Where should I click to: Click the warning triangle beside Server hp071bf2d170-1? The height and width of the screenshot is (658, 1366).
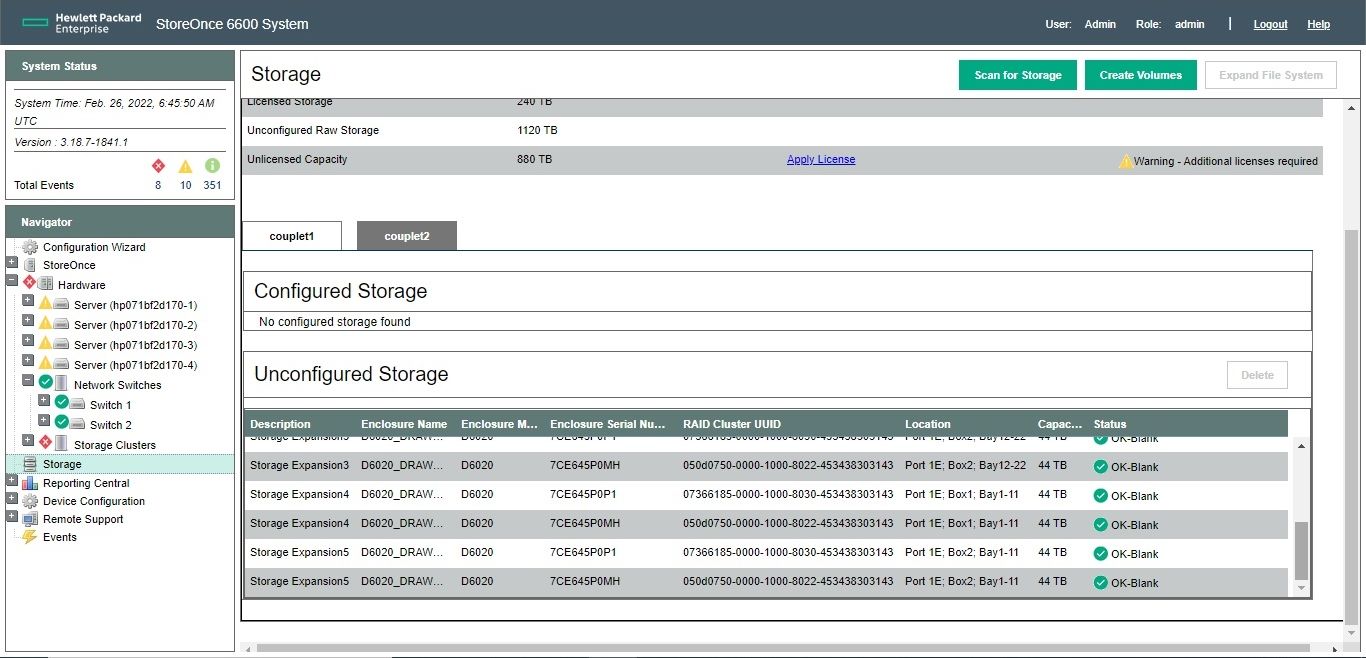45,303
